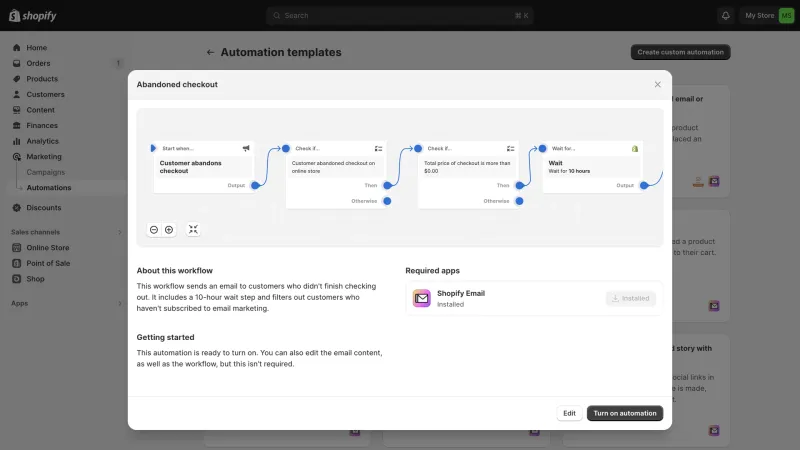This screenshot has width=800, height=450.
Task: Open the notifications bell
Action: 725,15
